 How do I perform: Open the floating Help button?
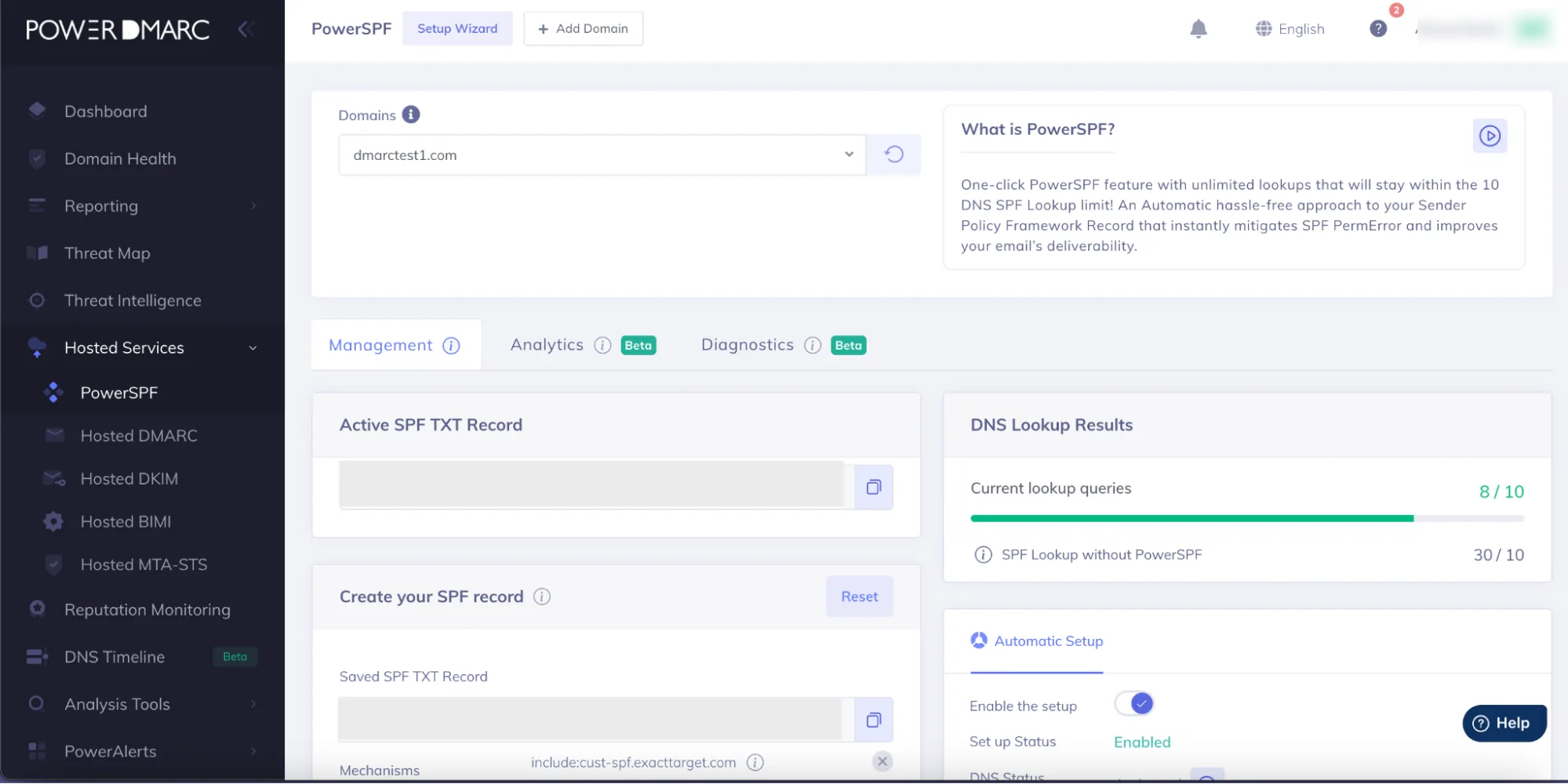[1504, 723]
